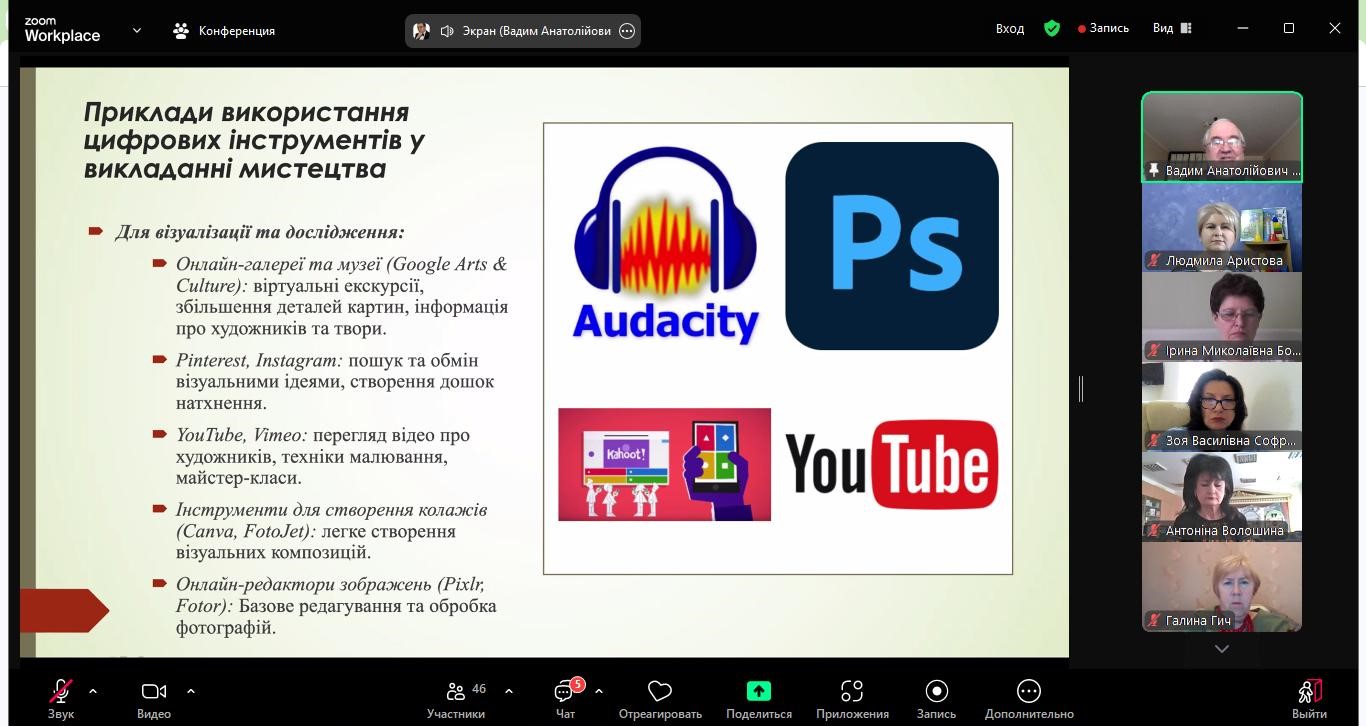Expand chat options arrow next to Чат
The height and width of the screenshot is (726, 1366).
[599, 691]
